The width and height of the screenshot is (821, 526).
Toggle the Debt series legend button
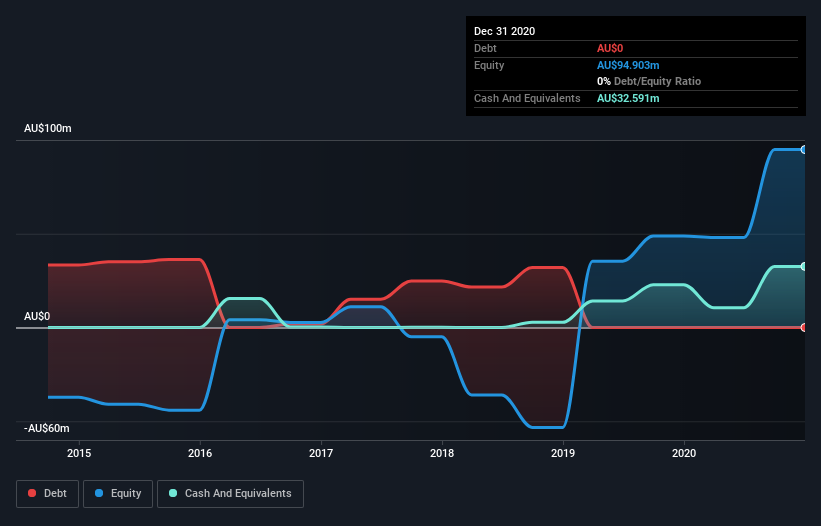[x=48, y=494]
